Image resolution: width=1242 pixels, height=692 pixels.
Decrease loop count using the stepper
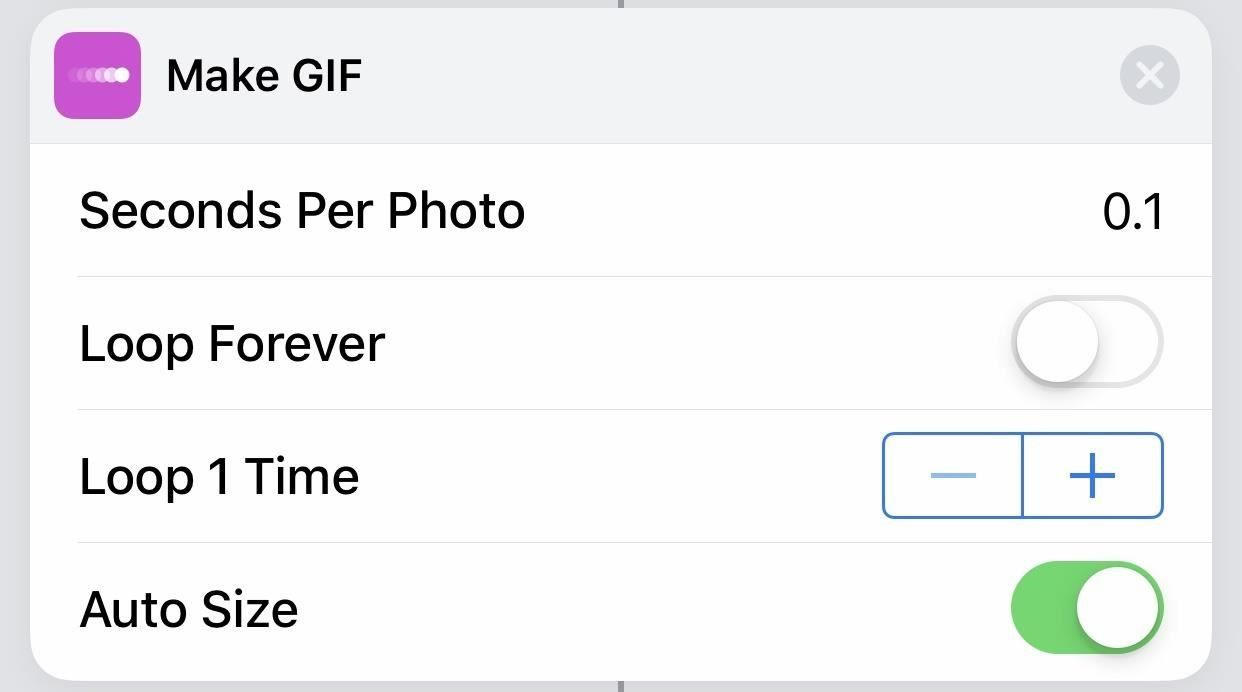click(951, 476)
